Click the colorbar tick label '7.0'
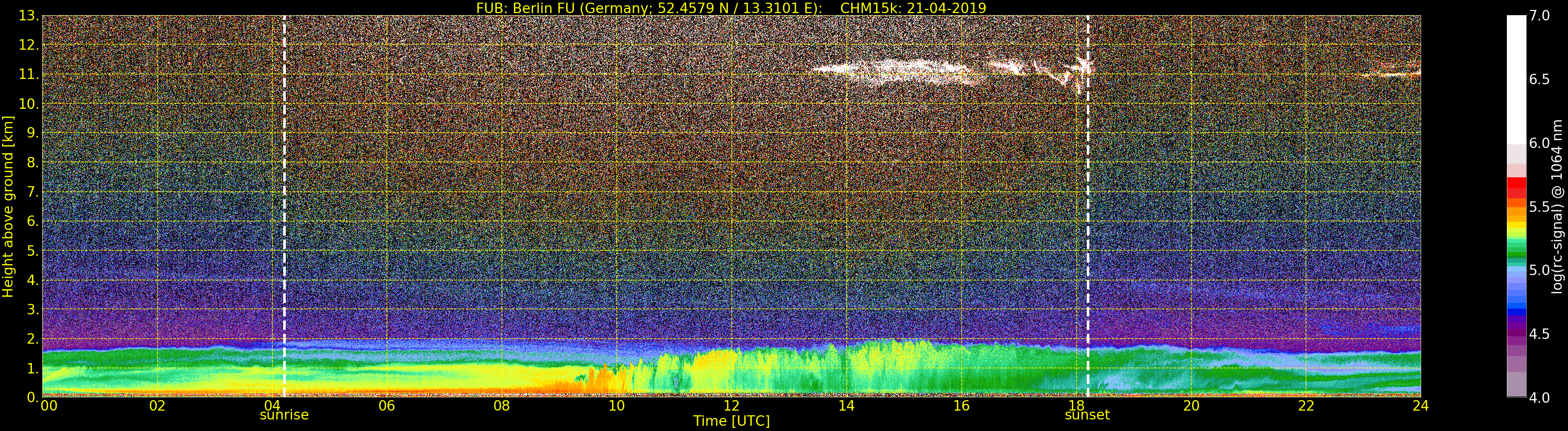Viewport: 1568px width, 431px height. 1539,16
